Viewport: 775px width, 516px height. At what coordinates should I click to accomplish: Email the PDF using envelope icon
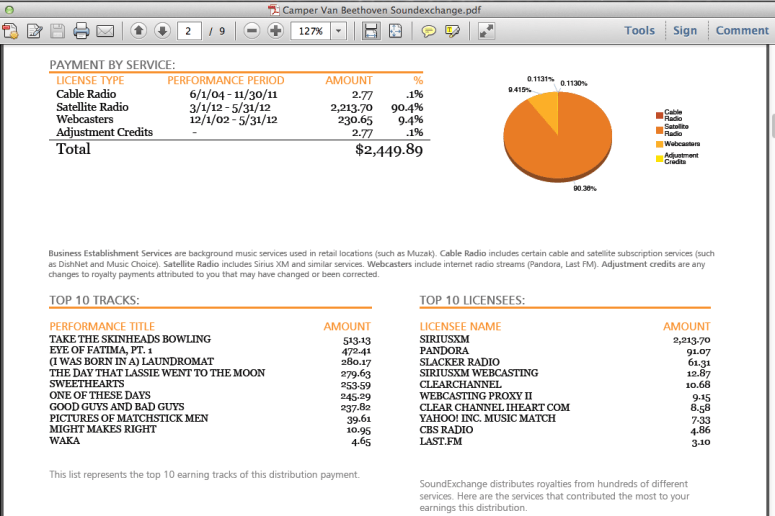105,31
